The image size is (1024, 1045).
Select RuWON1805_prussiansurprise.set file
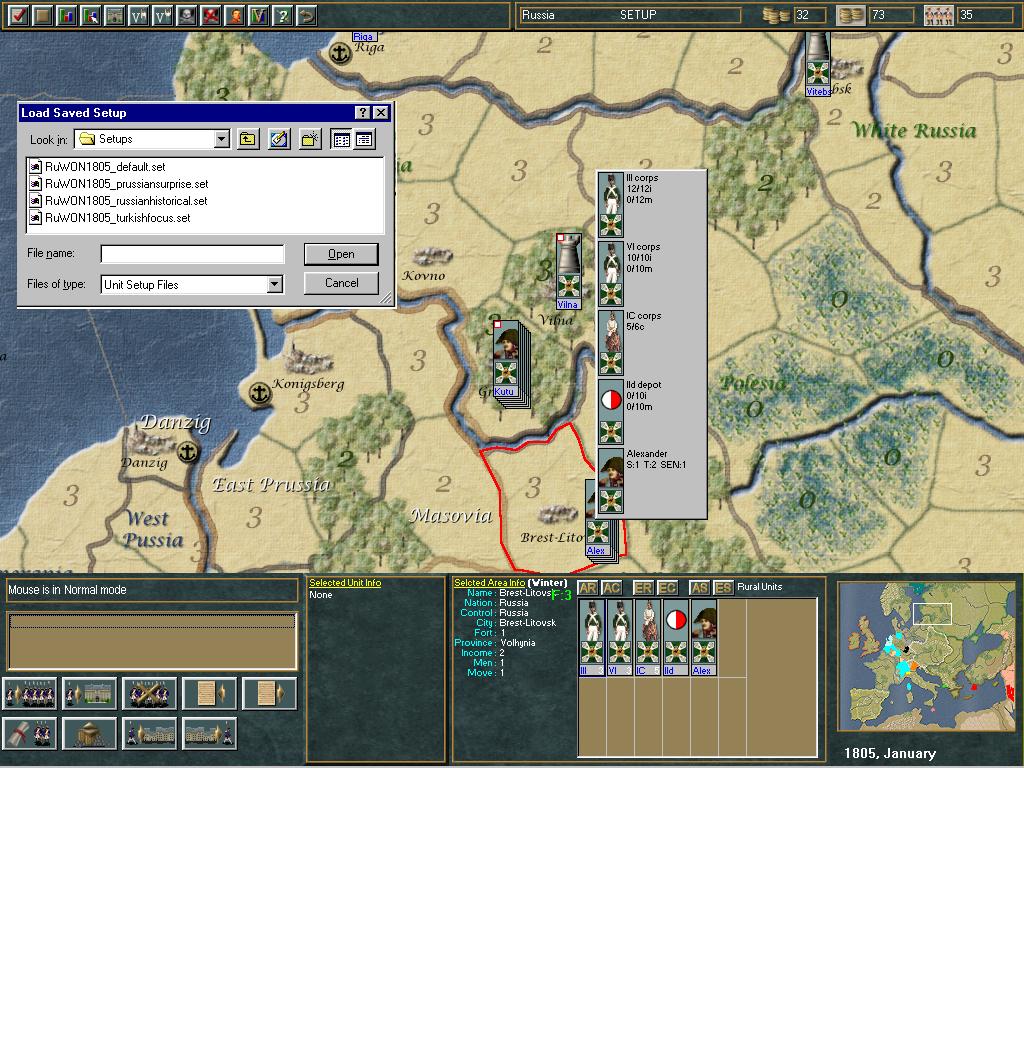click(119, 184)
